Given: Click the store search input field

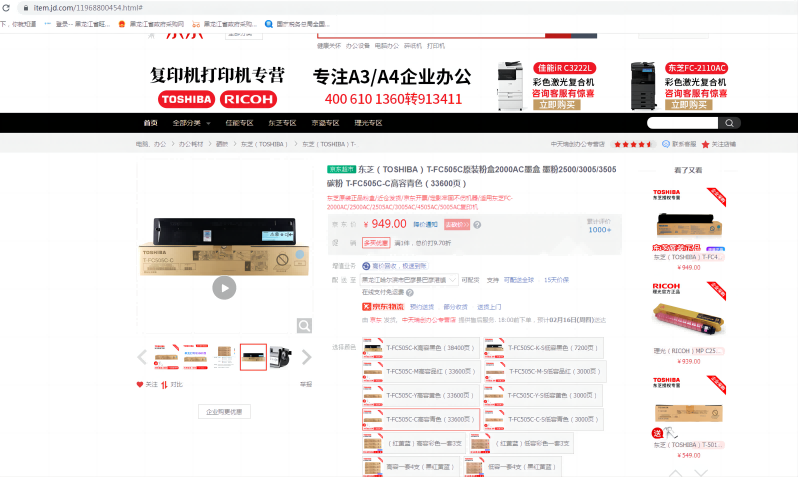Looking at the screenshot, I should (x=682, y=123).
